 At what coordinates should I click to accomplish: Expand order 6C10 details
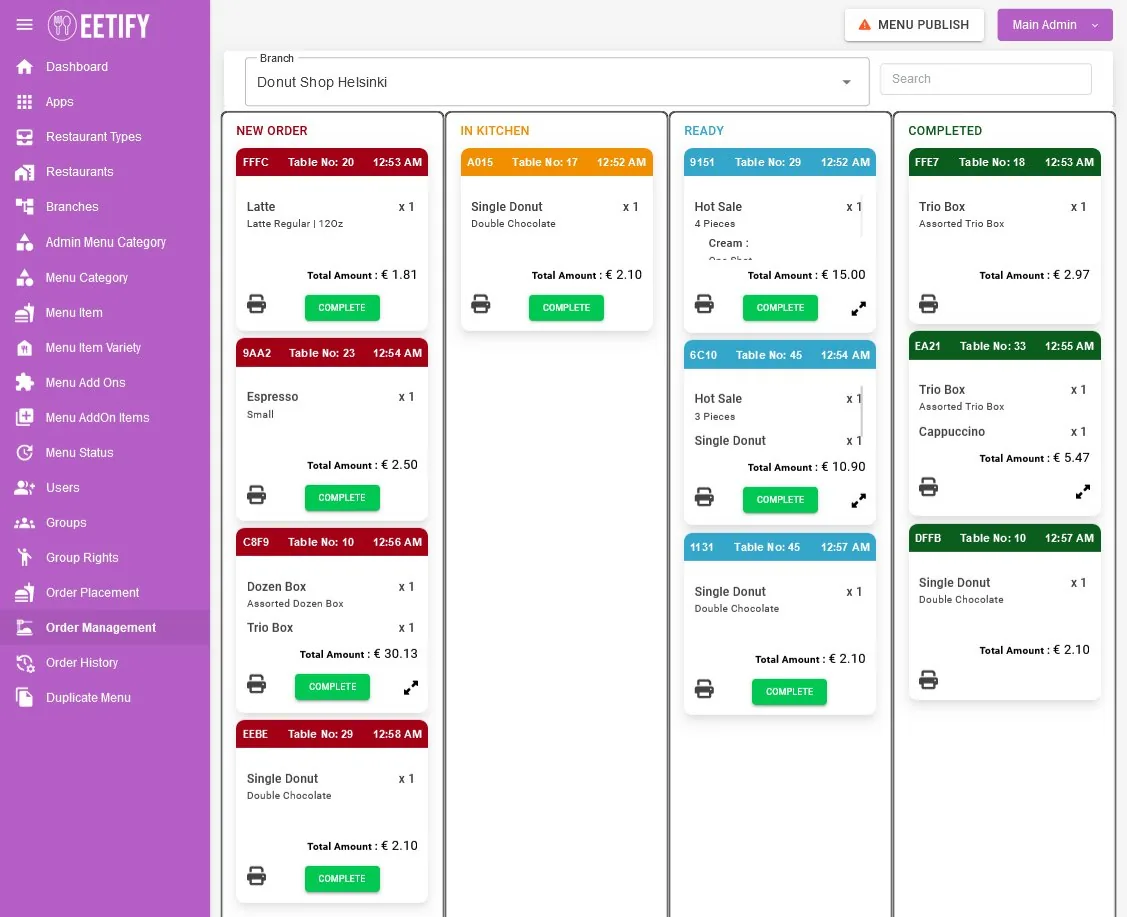point(859,500)
